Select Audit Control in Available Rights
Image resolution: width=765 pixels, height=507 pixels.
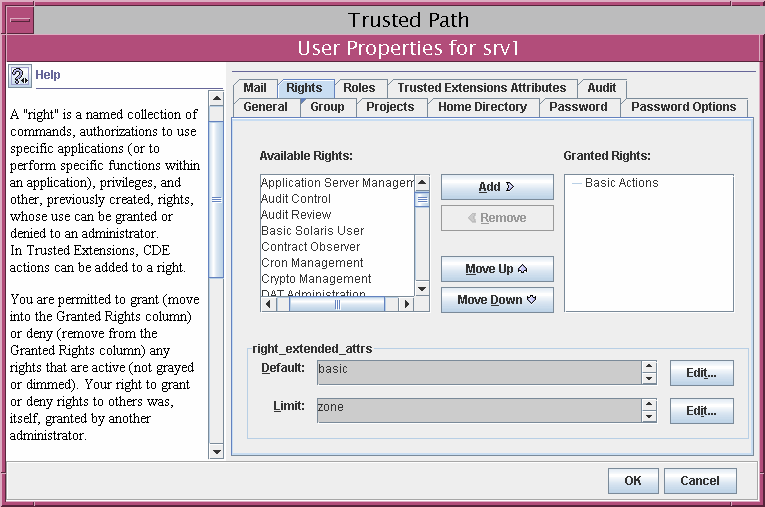[x=296, y=199]
